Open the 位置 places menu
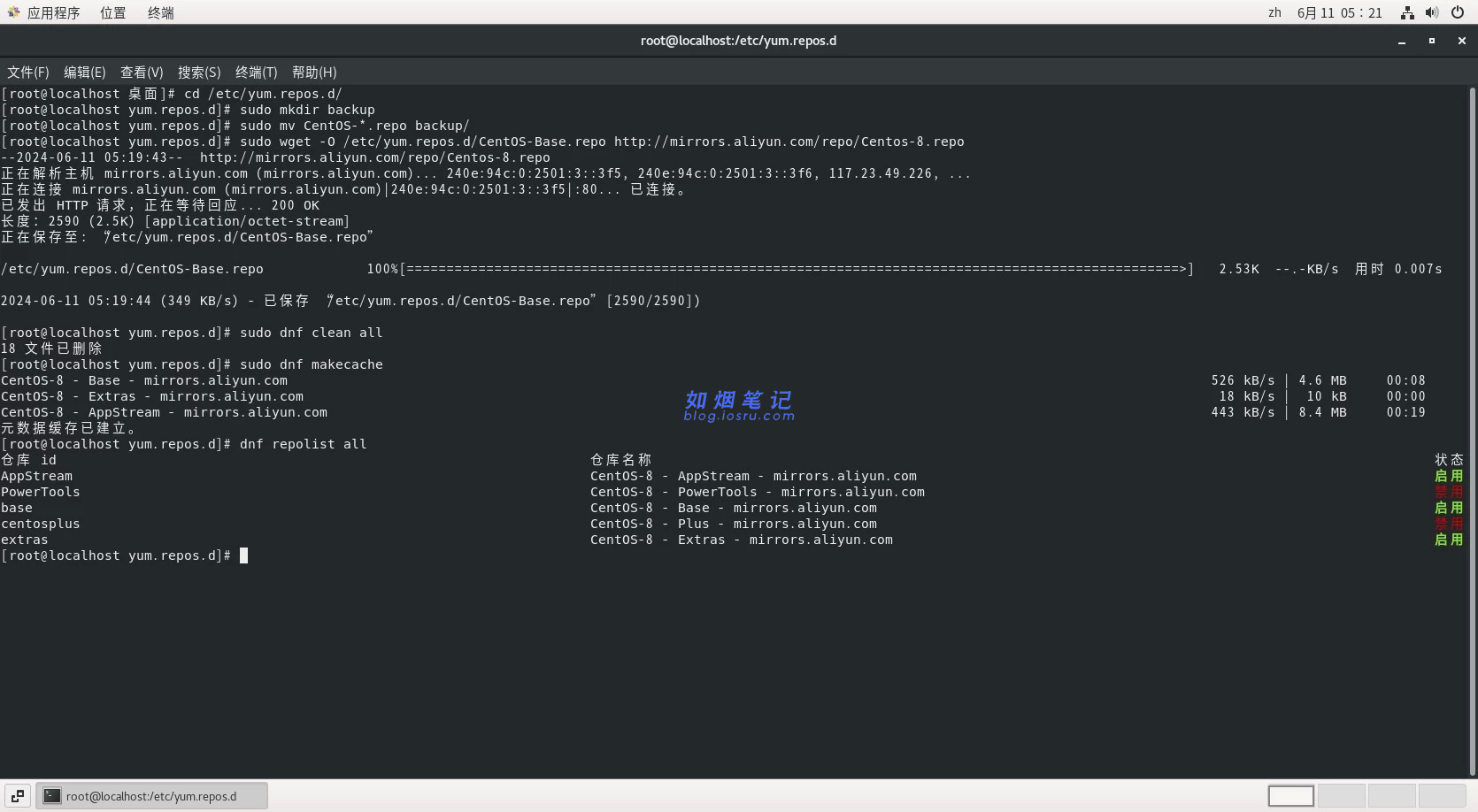 tap(112, 12)
